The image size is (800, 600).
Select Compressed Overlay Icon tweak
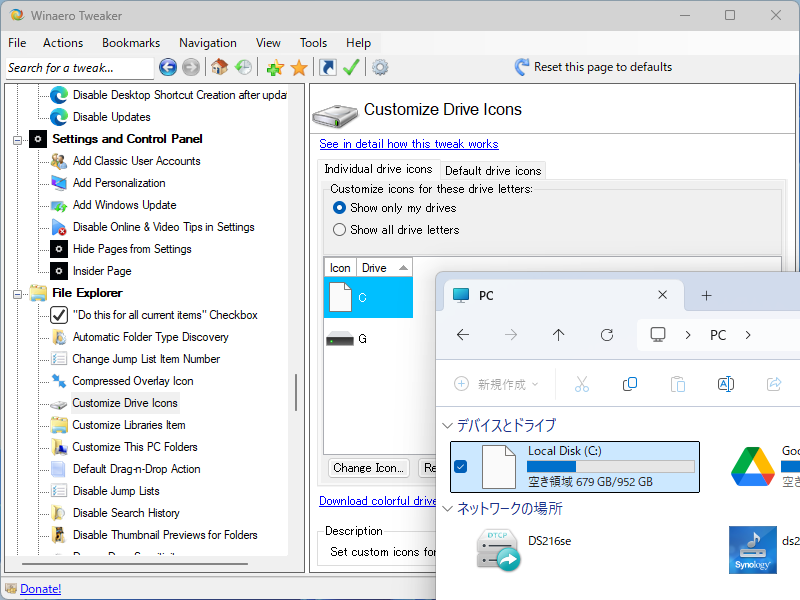coord(133,381)
